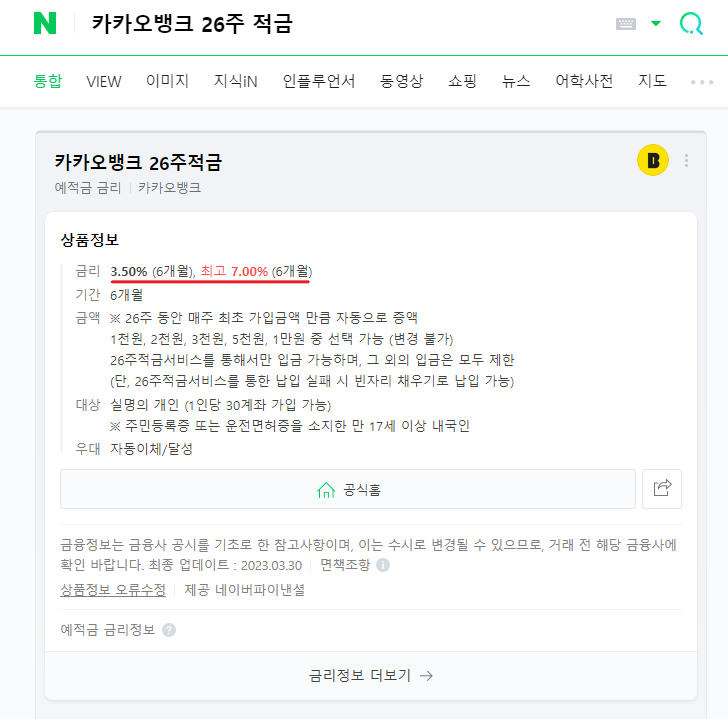Switch to the VIEW tab

(104, 82)
